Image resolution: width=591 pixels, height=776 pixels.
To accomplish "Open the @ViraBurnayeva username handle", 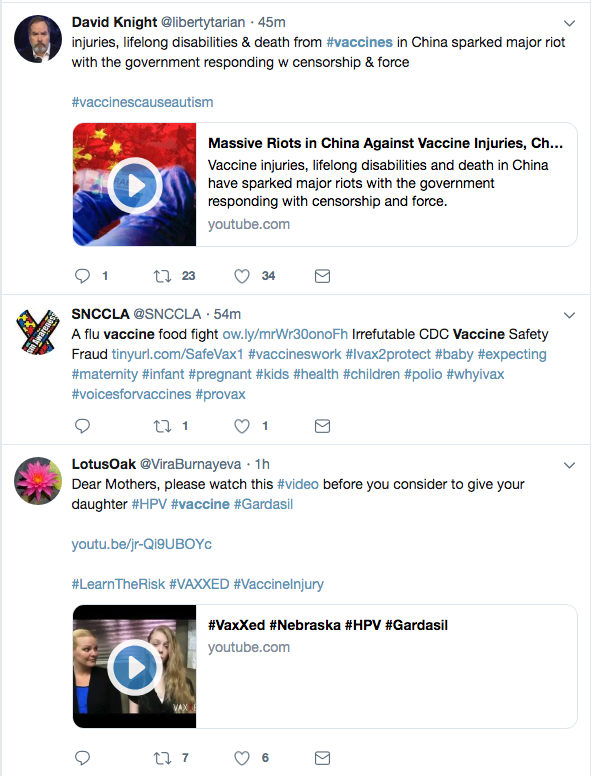I will tap(190, 464).
